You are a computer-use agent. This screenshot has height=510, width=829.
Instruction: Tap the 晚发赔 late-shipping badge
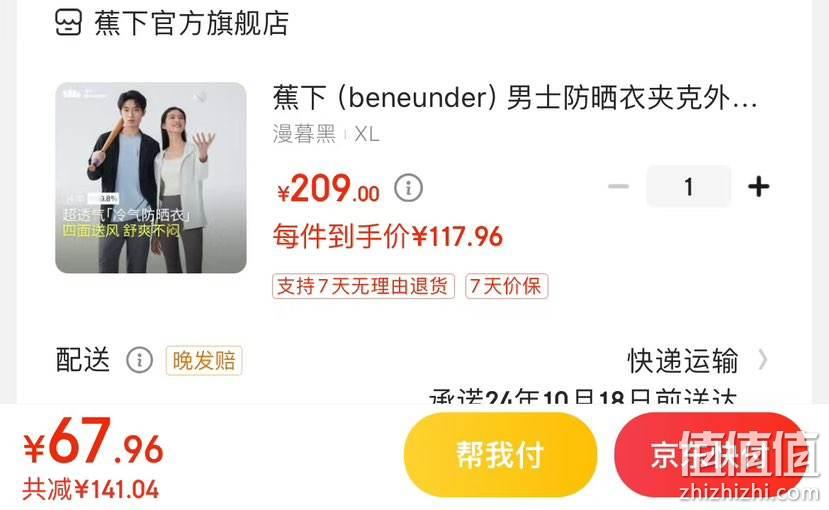tap(204, 360)
